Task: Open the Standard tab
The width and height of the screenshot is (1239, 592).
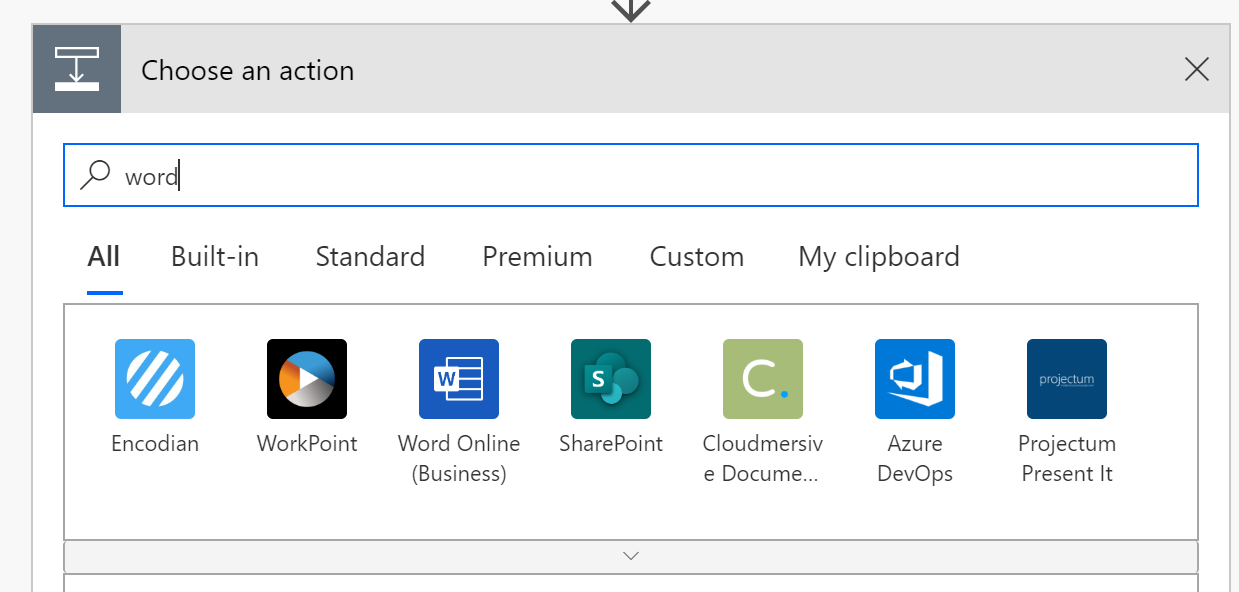Action: (x=370, y=257)
